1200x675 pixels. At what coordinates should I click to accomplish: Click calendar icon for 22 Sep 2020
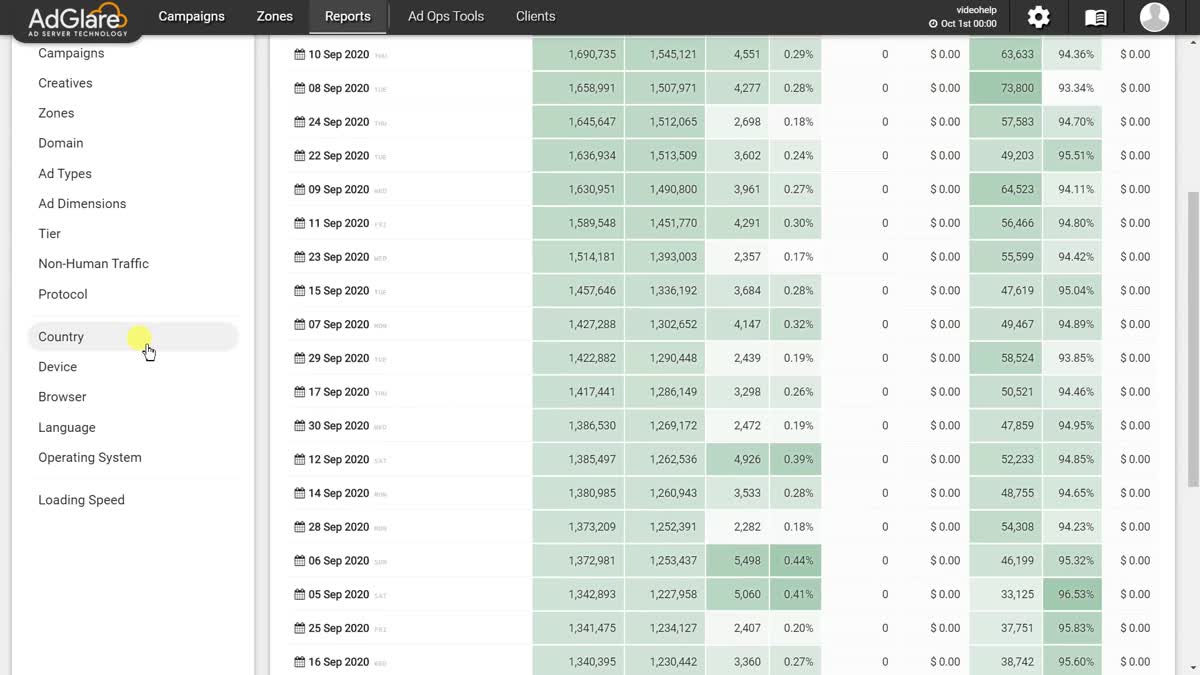pos(300,156)
